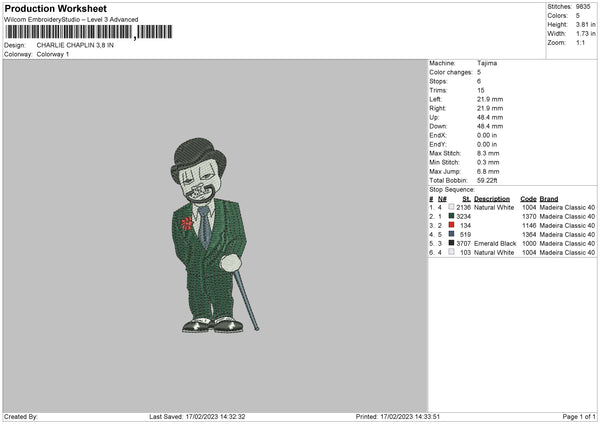Click the stitch count '134' in the table
Image resolution: width=600 pixels, height=424 pixels.
coord(465,226)
